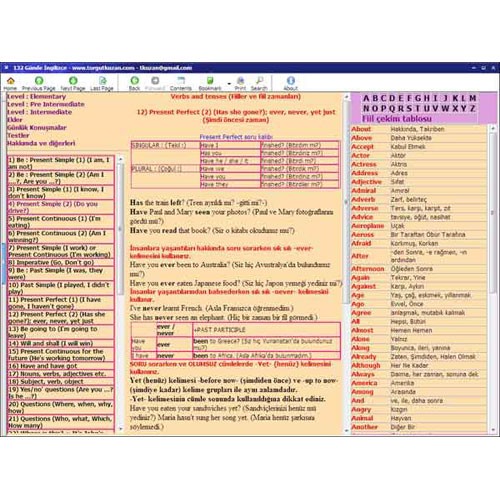Select lesson 14) Will and shall
Screen dimensions: 500x500
60,343
